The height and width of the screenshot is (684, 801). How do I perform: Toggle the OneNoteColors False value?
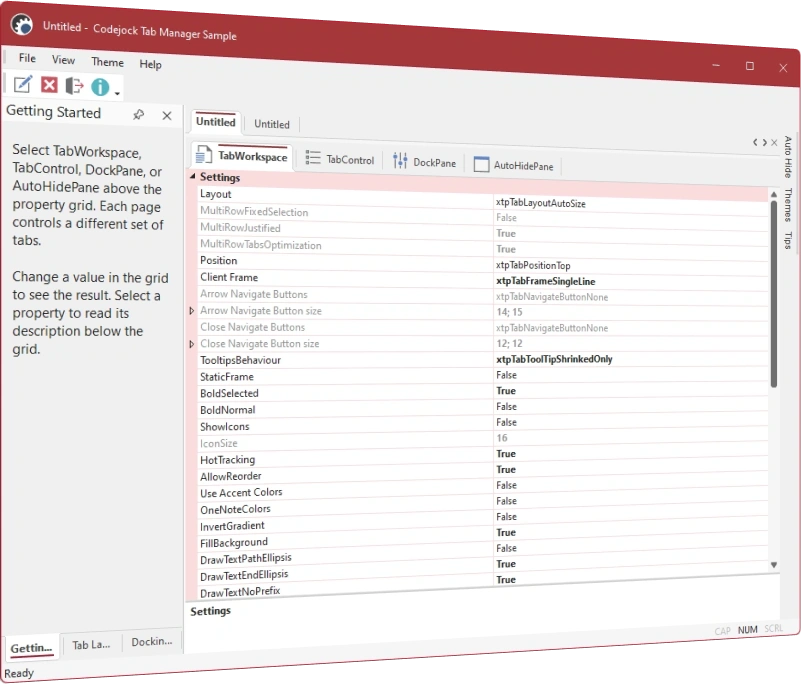[x=506, y=501]
